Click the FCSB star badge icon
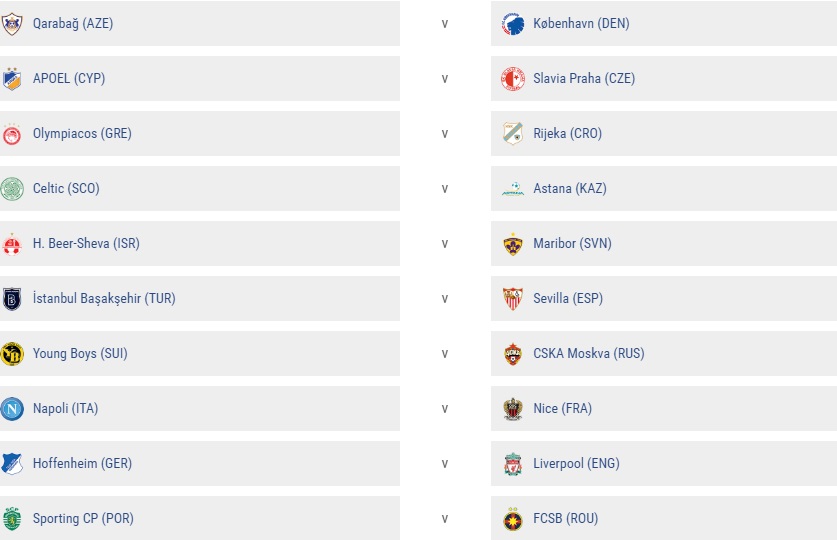Viewport: 837px width, 540px height. [x=512, y=518]
